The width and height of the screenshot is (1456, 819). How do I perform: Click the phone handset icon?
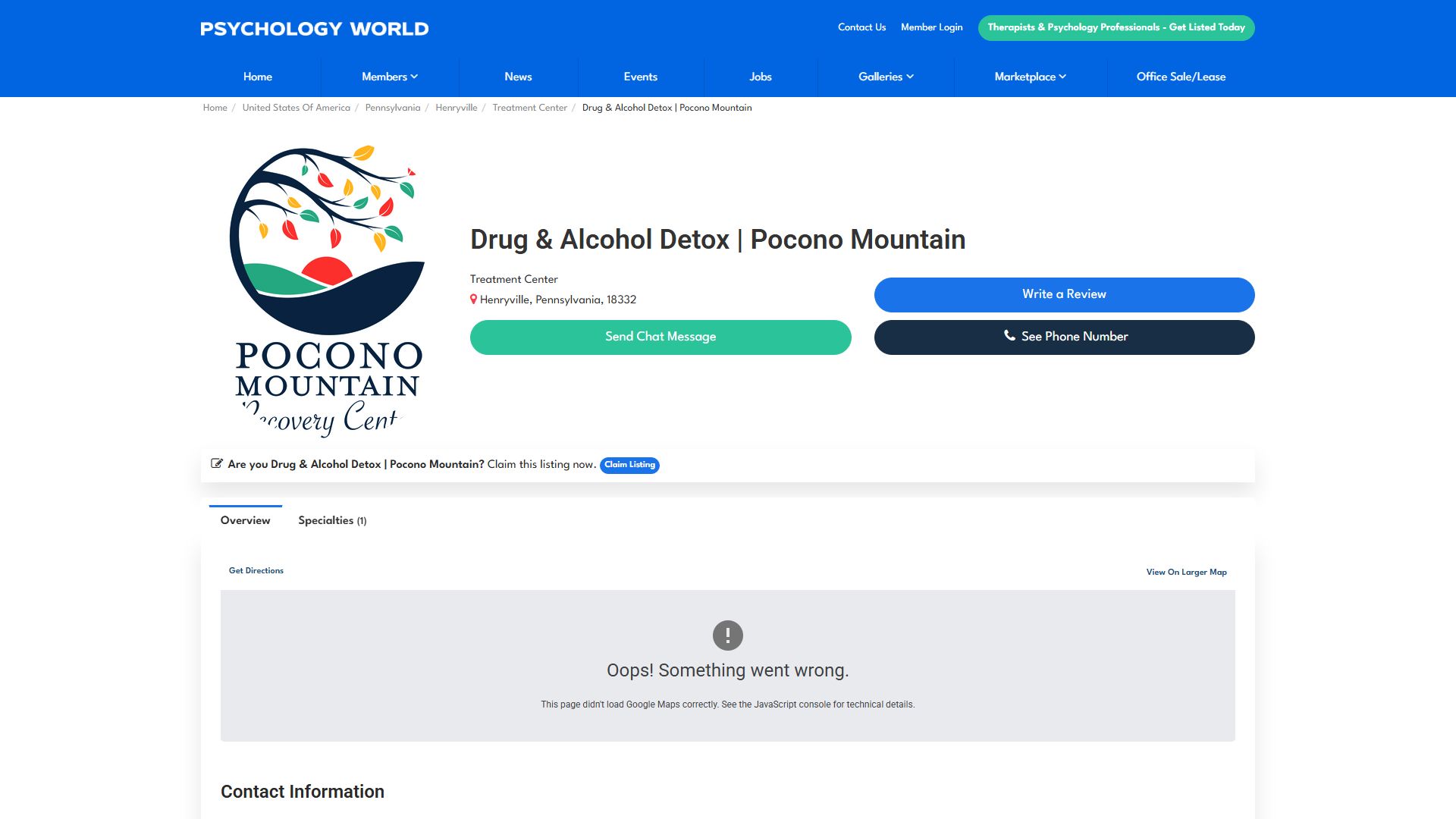coord(1009,335)
